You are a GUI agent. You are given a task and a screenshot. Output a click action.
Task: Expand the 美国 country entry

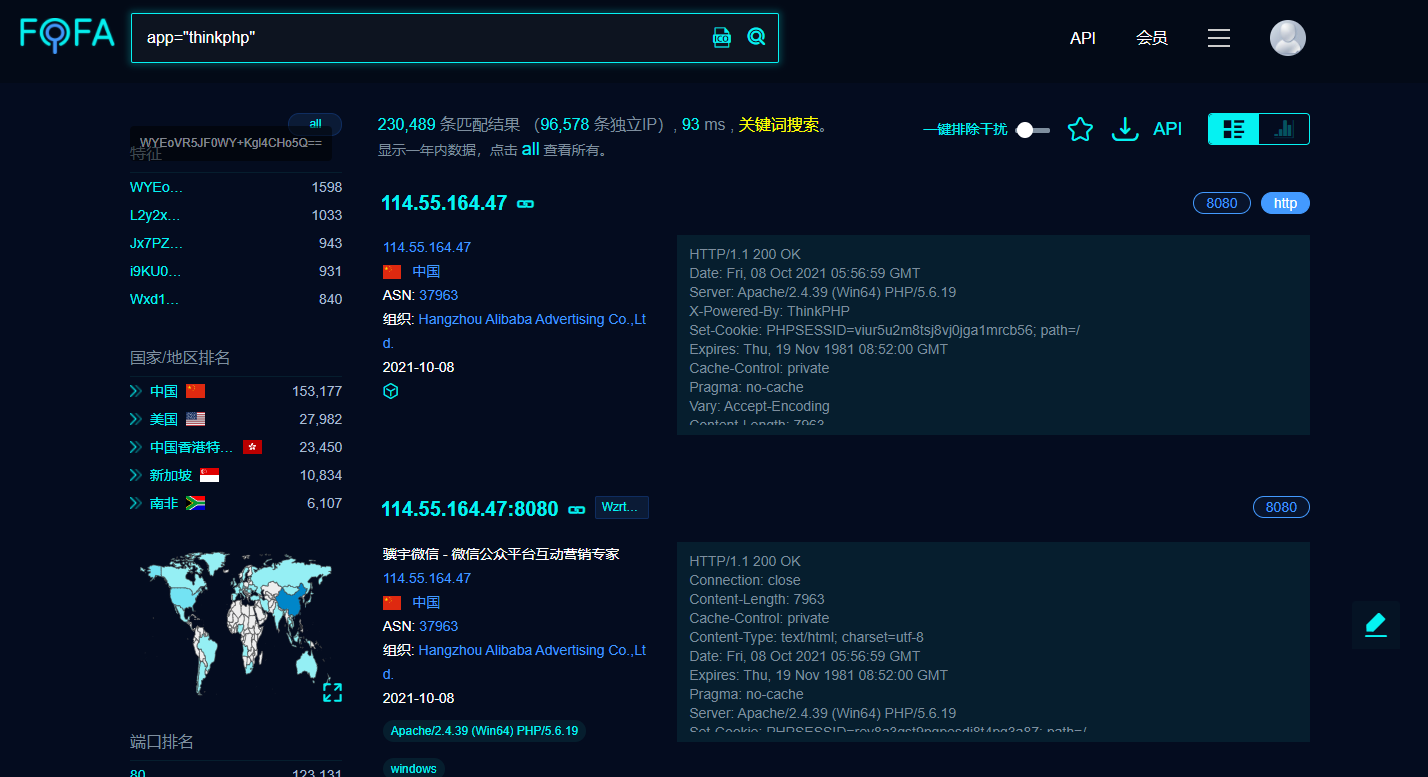(x=135, y=419)
